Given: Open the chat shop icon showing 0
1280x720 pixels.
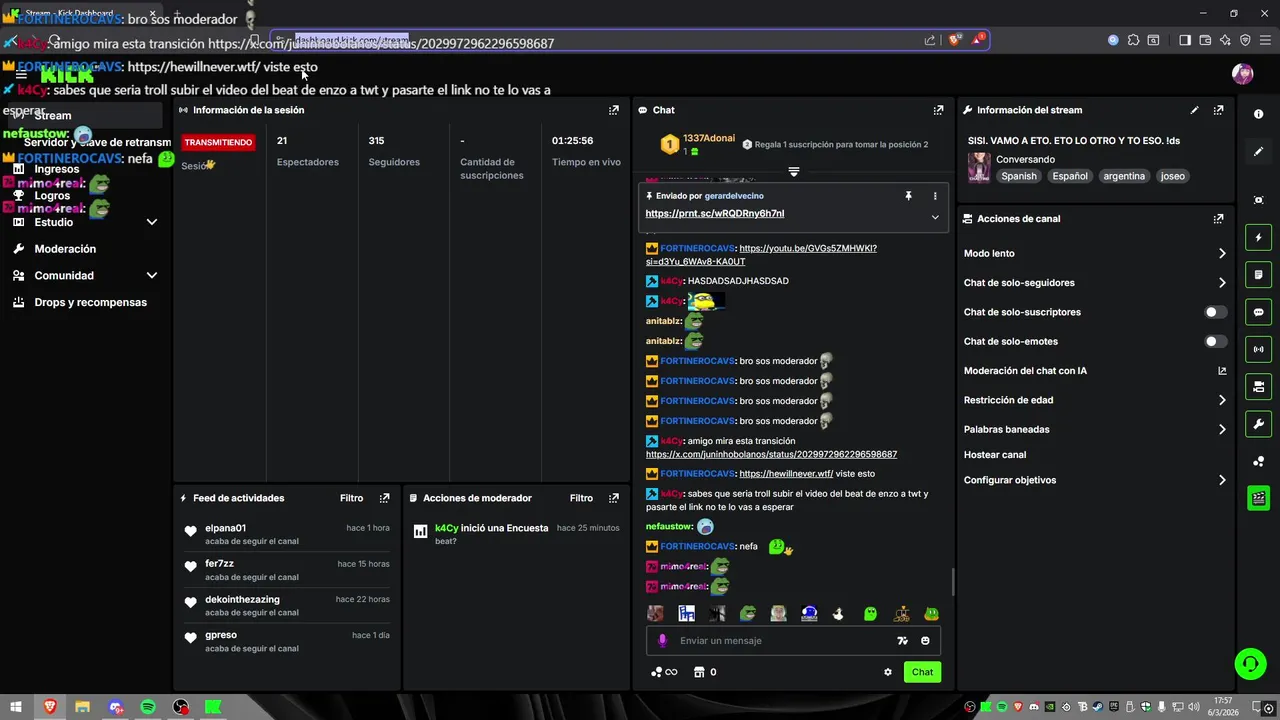Looking at the screenshot, I should [705, 672].
